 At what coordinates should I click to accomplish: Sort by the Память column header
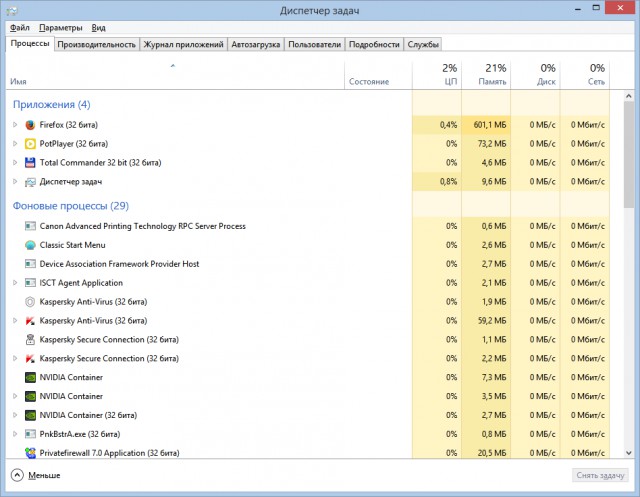pyautogui.click(x=486, y=75)
